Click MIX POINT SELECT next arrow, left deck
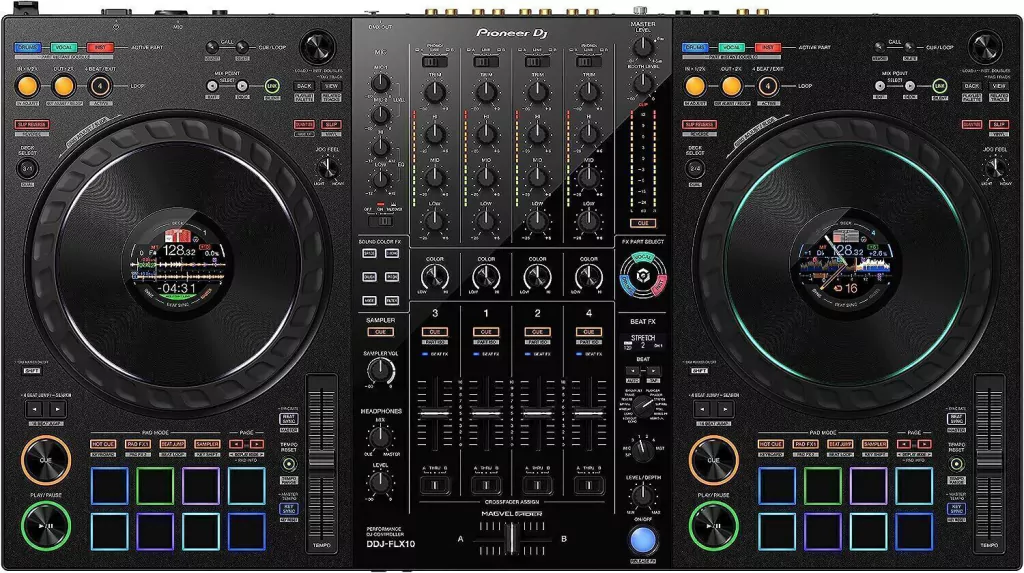The width and height of the screenshot is (1024, 573). pos(242,86)
